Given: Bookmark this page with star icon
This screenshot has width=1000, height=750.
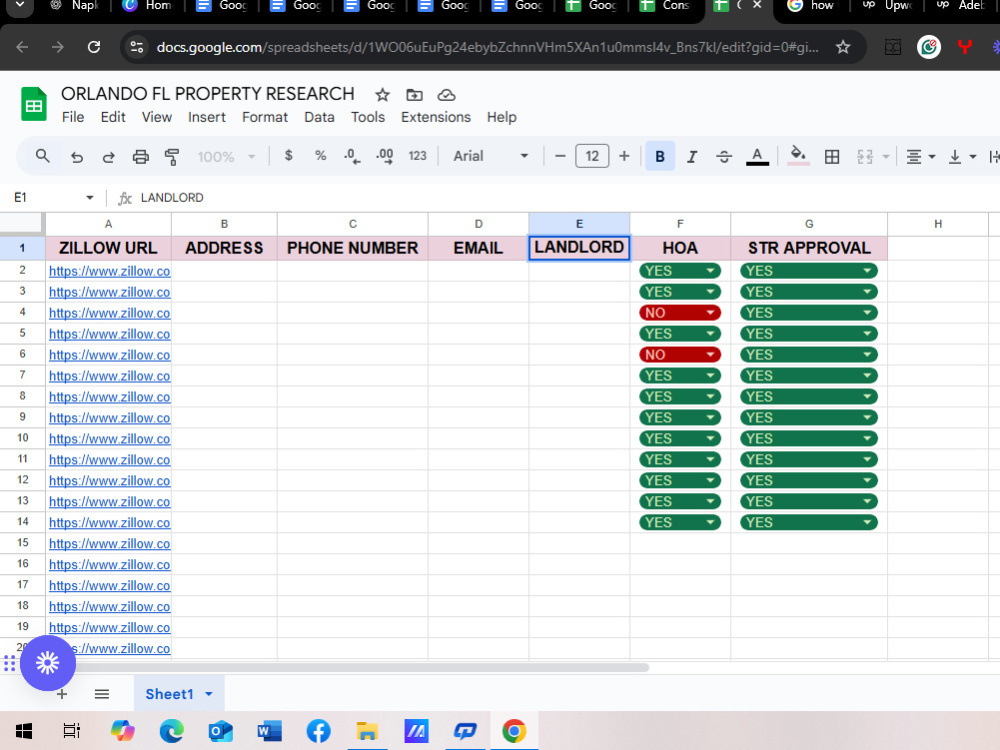Looking at the screenshot, I should [x=842, y=47].
